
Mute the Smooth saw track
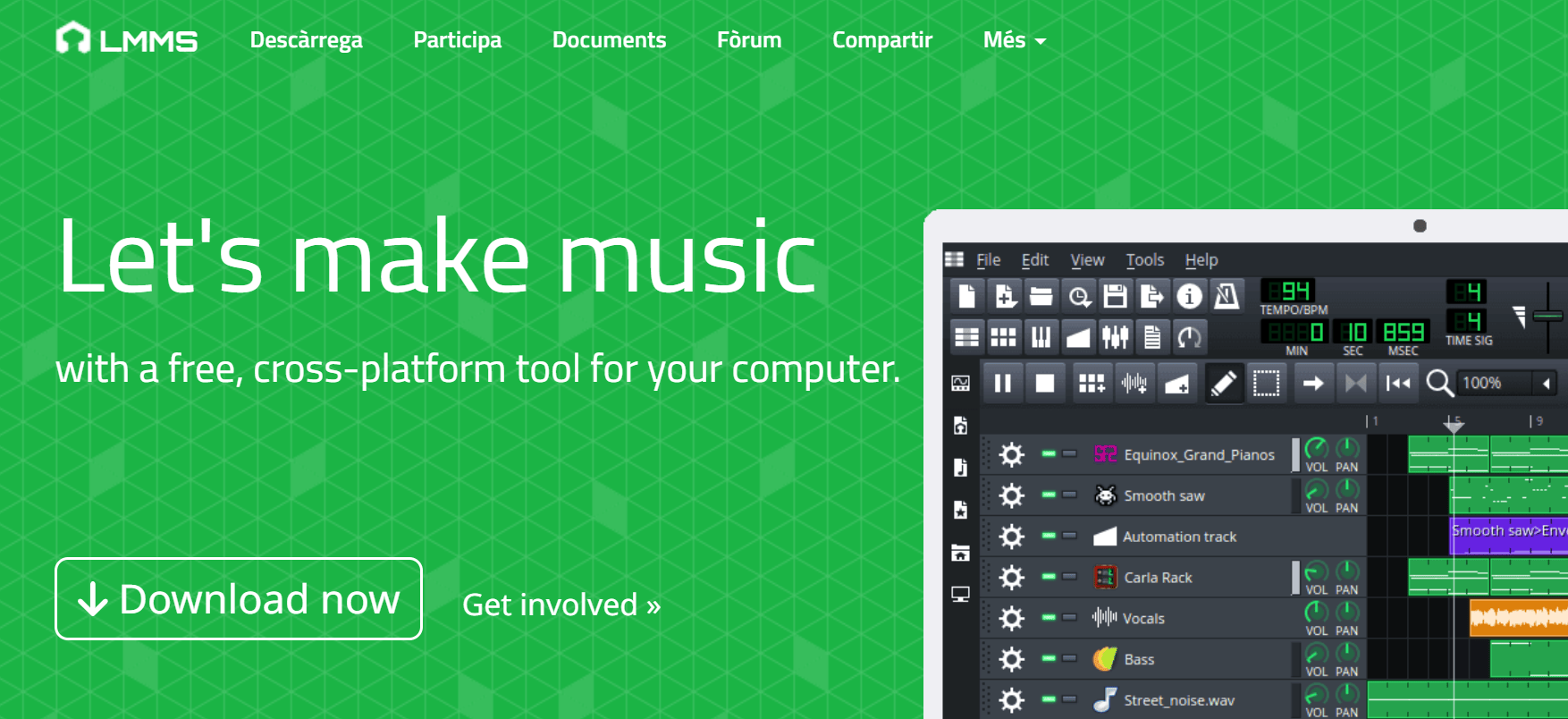click(1049, 495)
